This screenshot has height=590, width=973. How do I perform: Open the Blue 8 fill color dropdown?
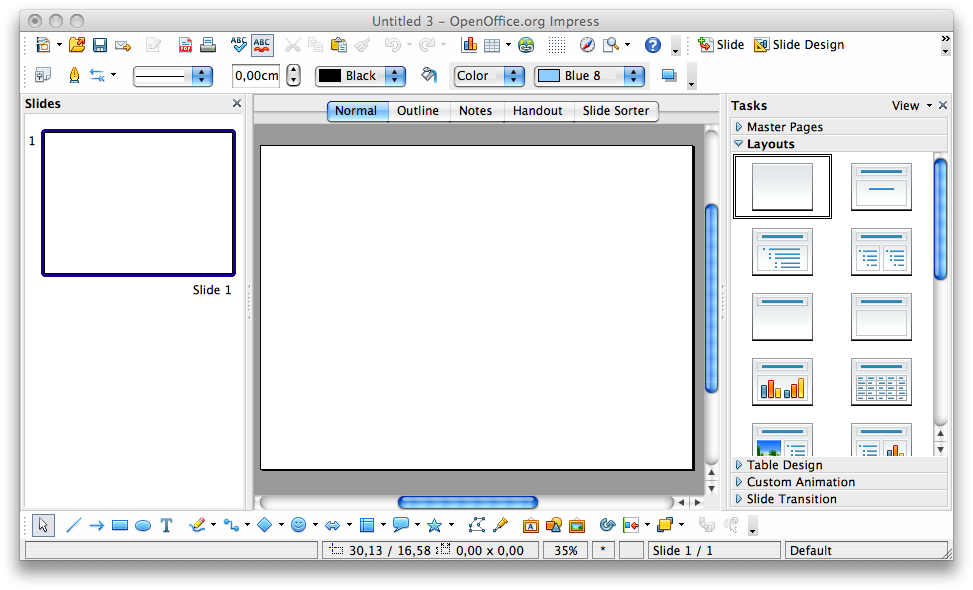tap(634, 76)
